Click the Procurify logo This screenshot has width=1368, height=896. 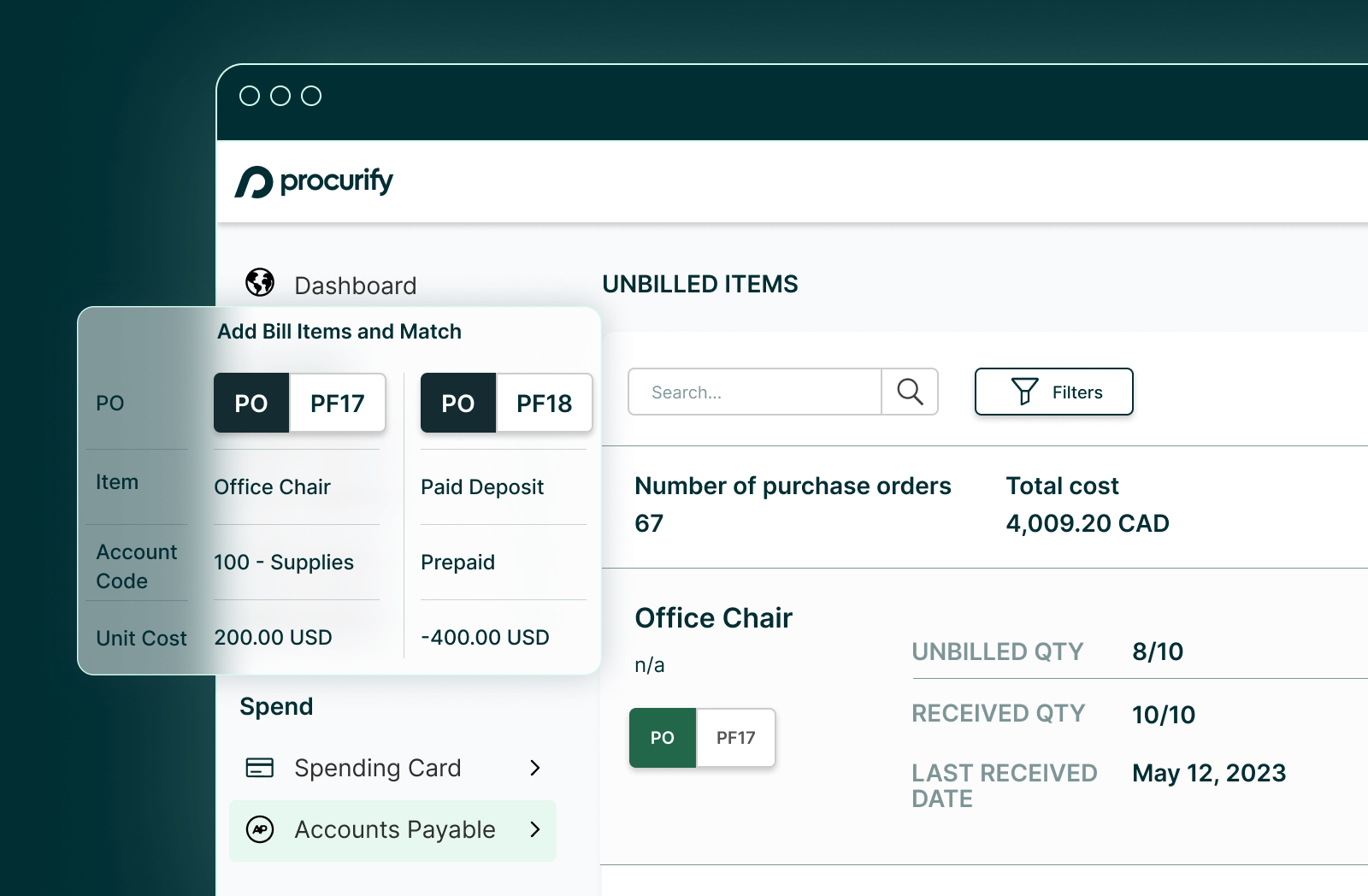313,180
